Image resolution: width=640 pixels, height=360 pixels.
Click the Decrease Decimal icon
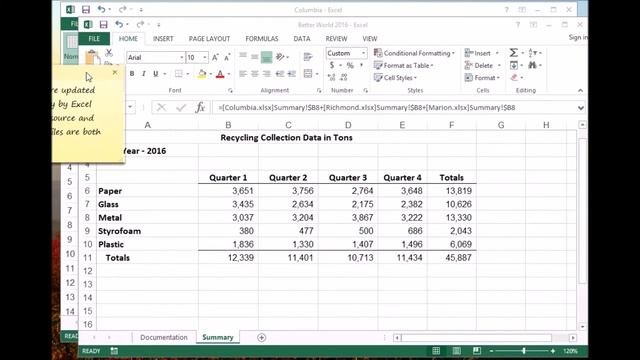(x=344, y=77)
